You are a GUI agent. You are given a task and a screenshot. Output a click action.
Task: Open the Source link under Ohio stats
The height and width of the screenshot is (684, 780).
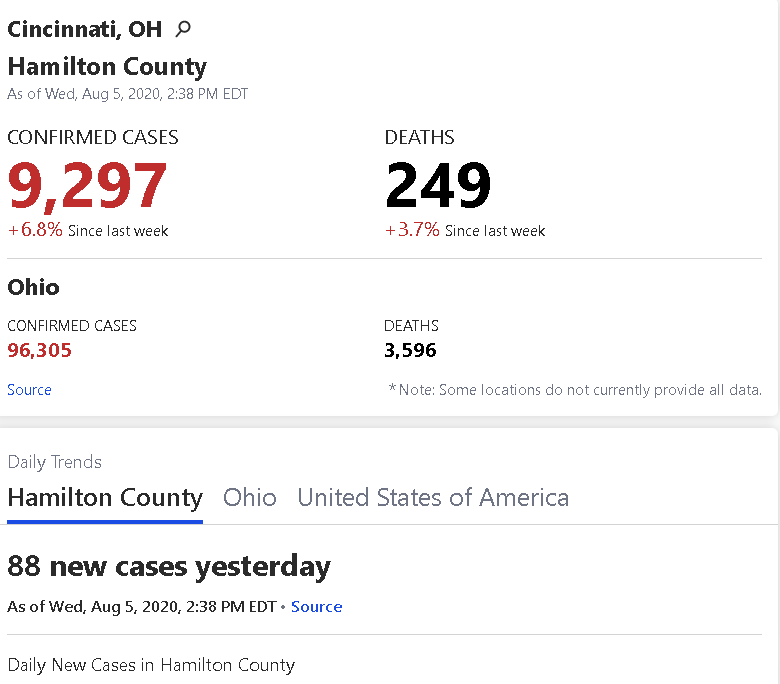[29, 390]
